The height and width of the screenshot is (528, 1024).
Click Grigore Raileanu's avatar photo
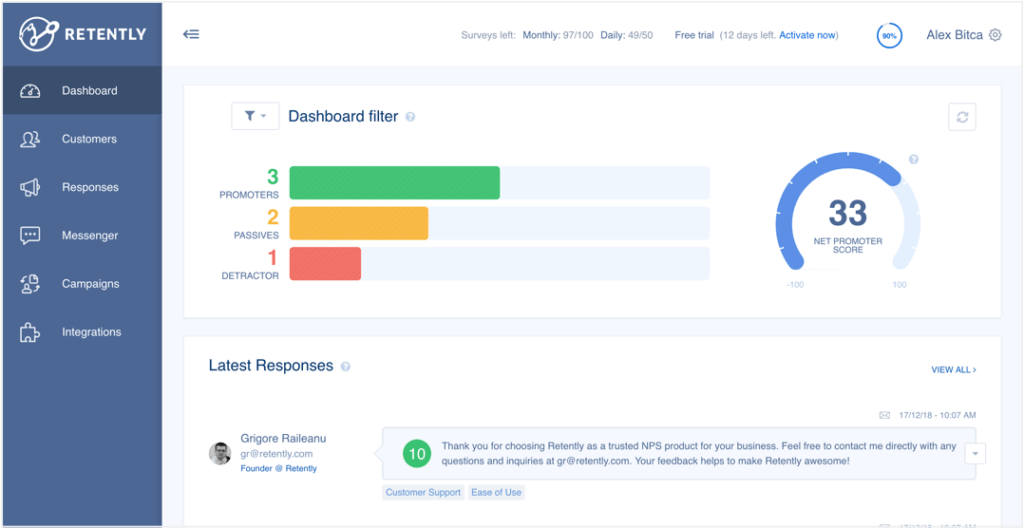tap(219, 453)
